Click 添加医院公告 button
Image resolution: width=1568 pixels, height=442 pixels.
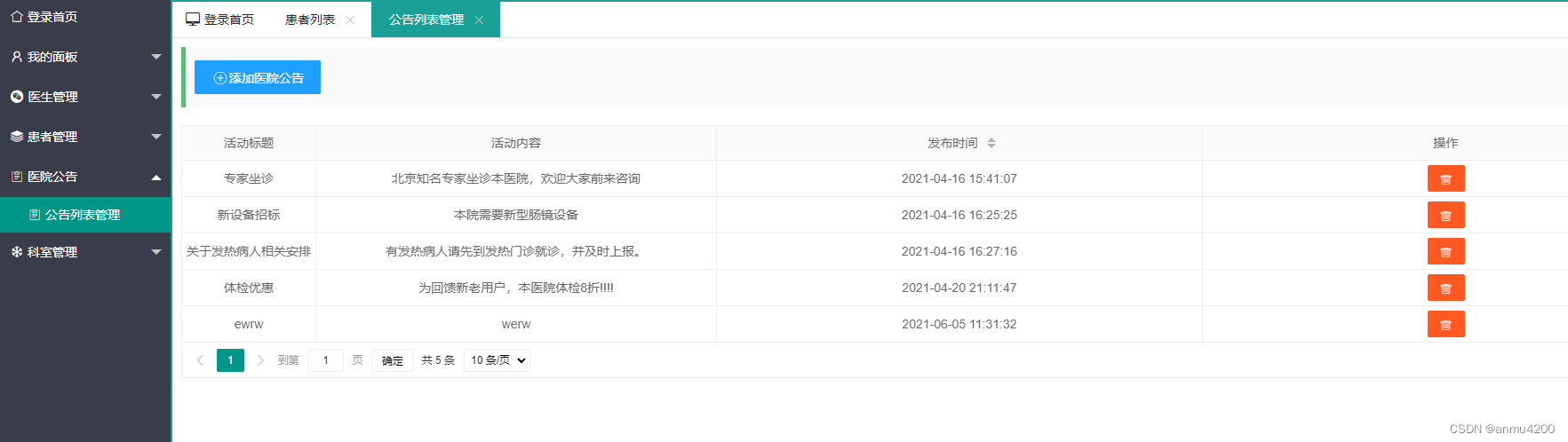258,77
